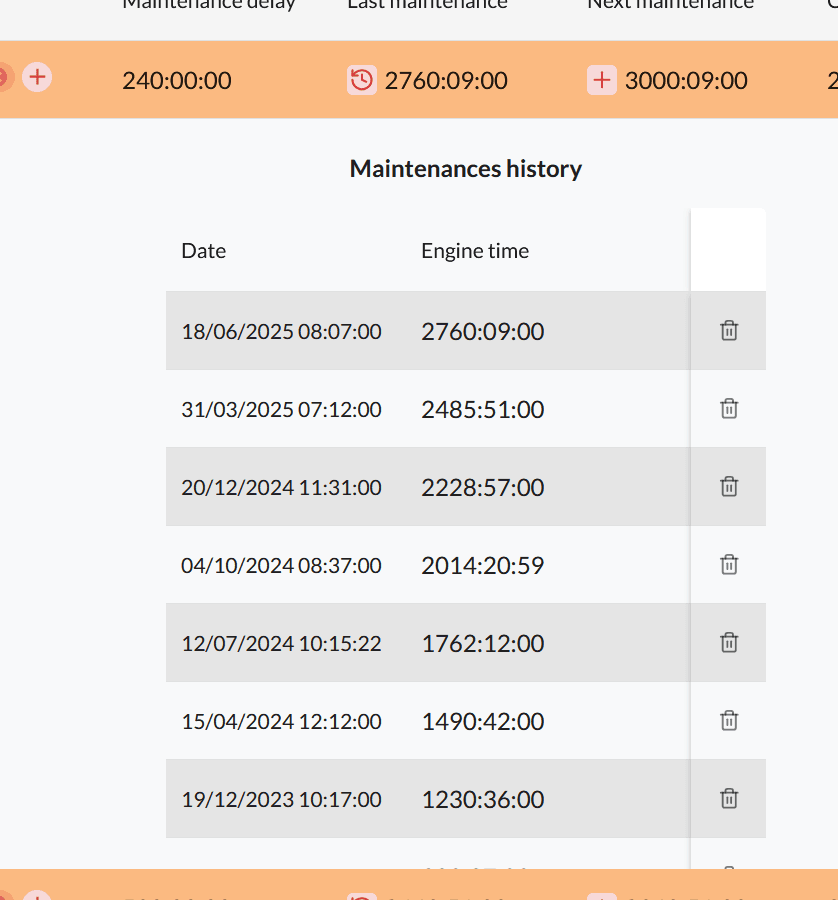Delete the 18/06/2025 maintenance record
The image size is (838, 900).
pos(729,331)
